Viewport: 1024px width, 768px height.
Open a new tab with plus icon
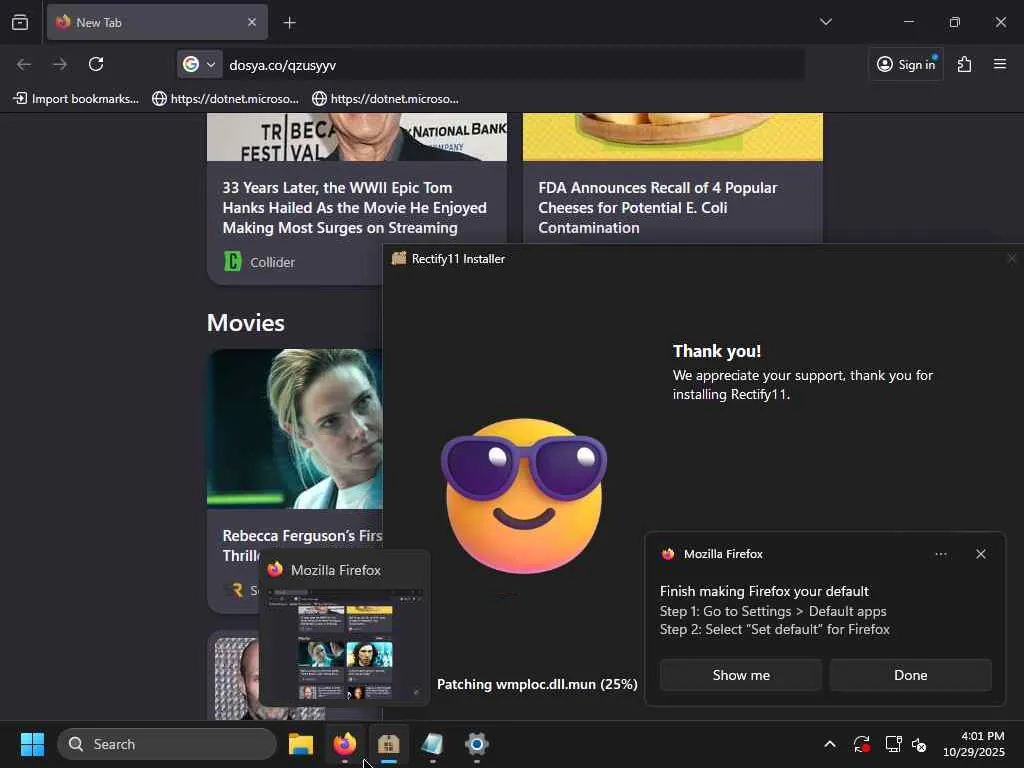coord(289,23)
